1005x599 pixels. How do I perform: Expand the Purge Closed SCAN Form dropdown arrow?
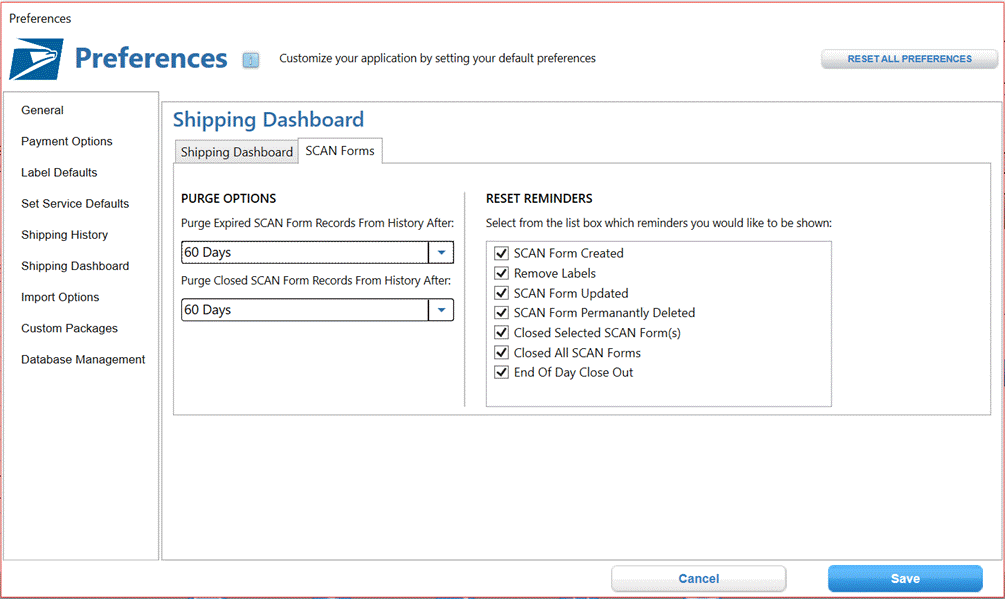(441, 310)
